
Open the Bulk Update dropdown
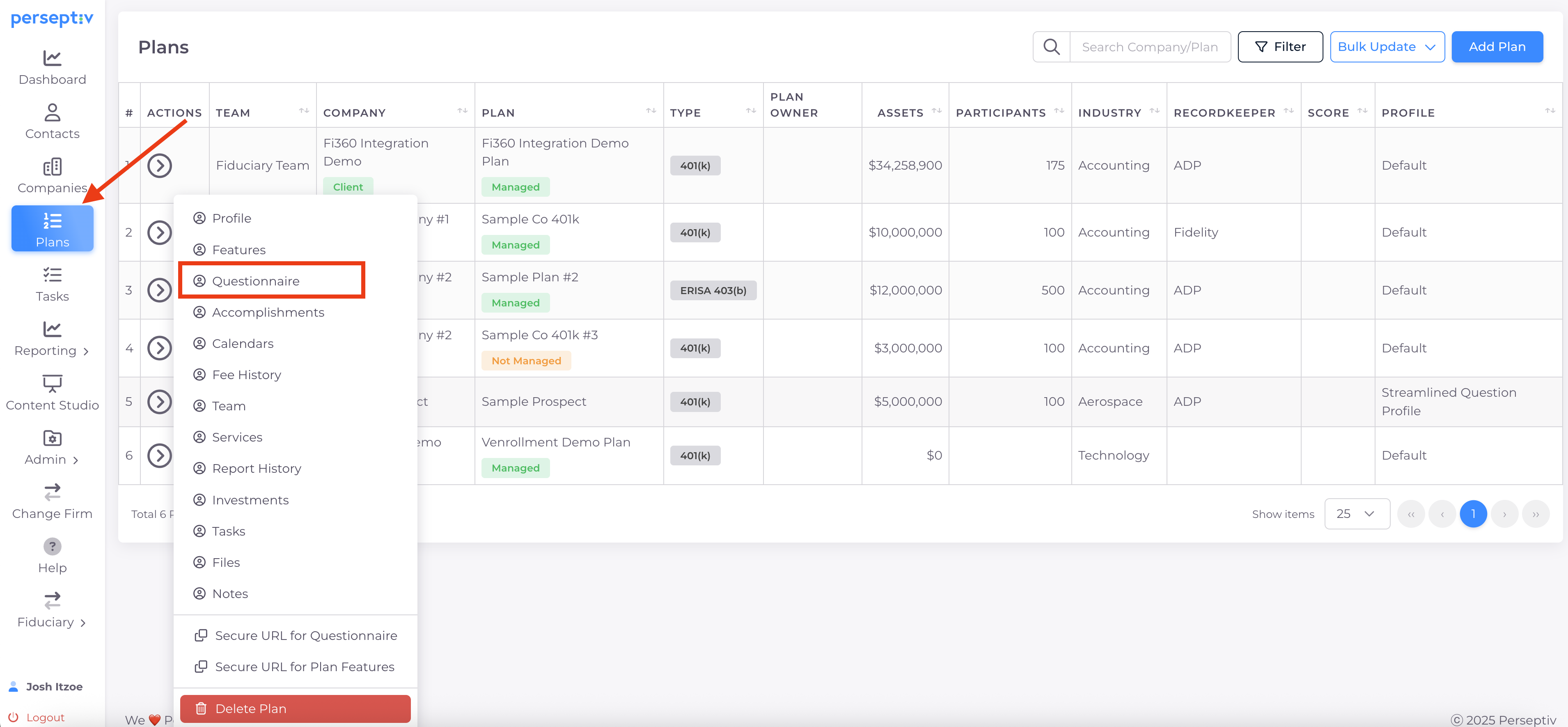click(1387, 47)
